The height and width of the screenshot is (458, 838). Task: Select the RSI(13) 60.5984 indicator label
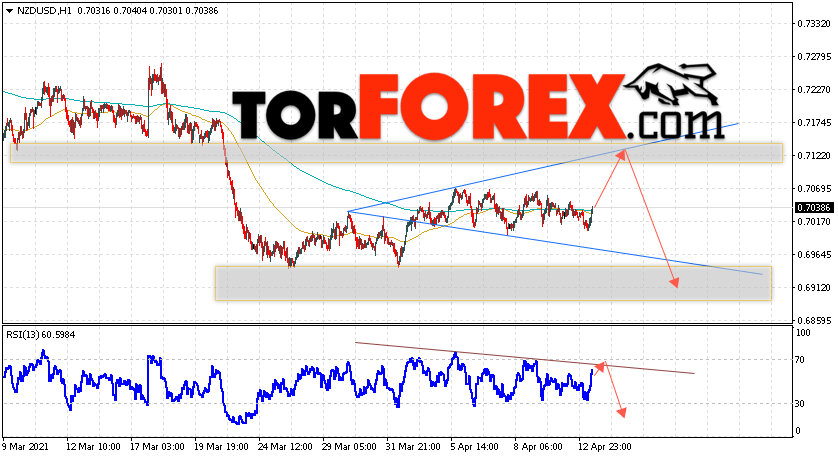tap(41, 335)
